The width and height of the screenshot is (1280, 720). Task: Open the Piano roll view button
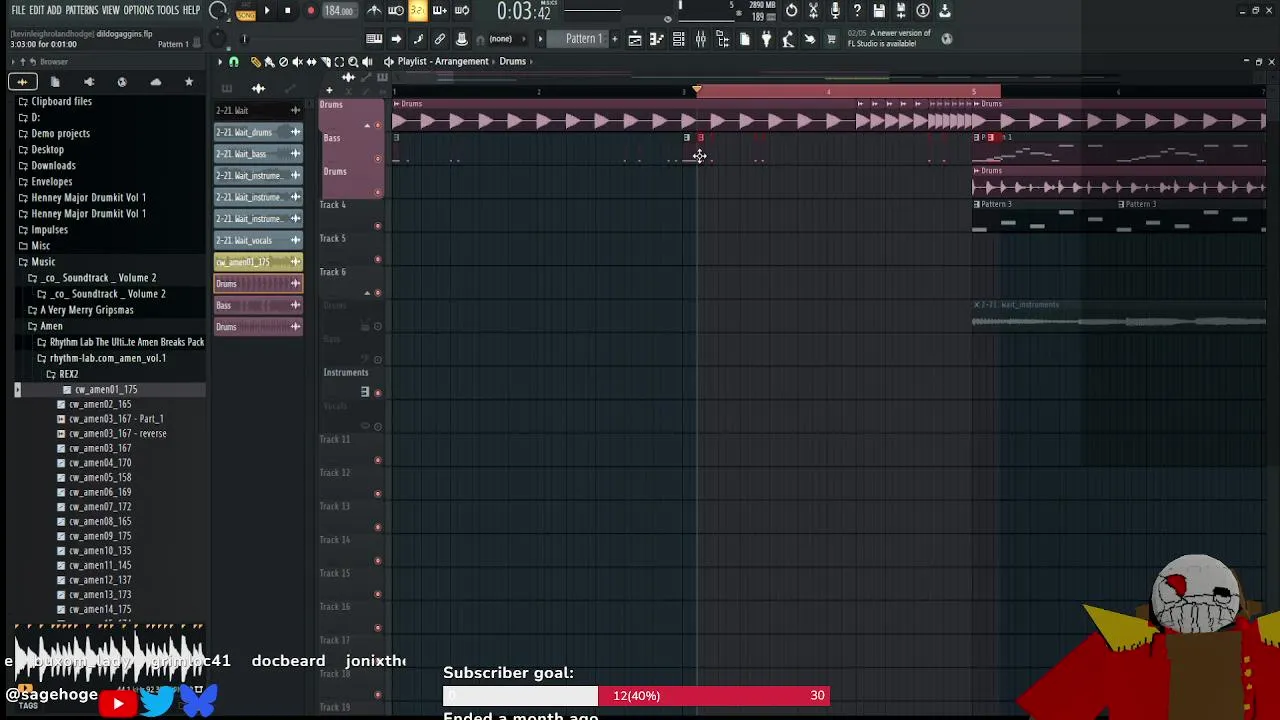pos(657,39)
